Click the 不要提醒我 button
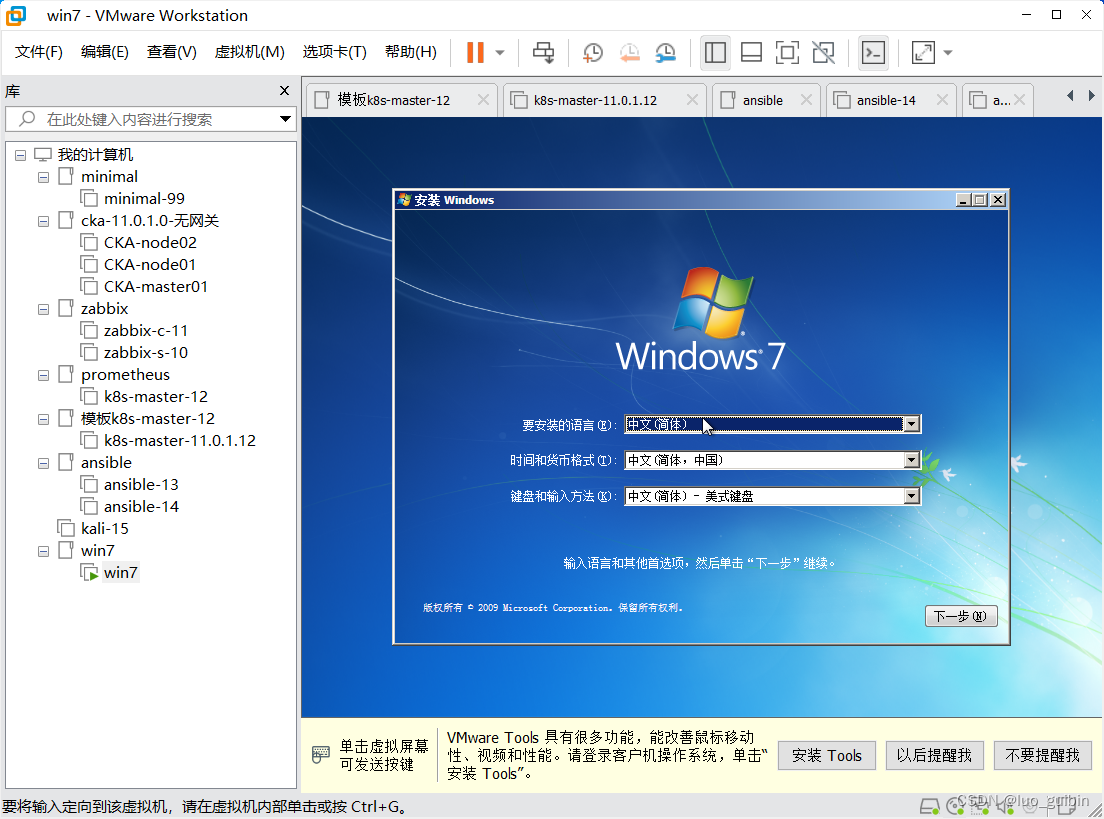Image resolution: width=1104 pixels, height=819 pixels. (1042, 756)
